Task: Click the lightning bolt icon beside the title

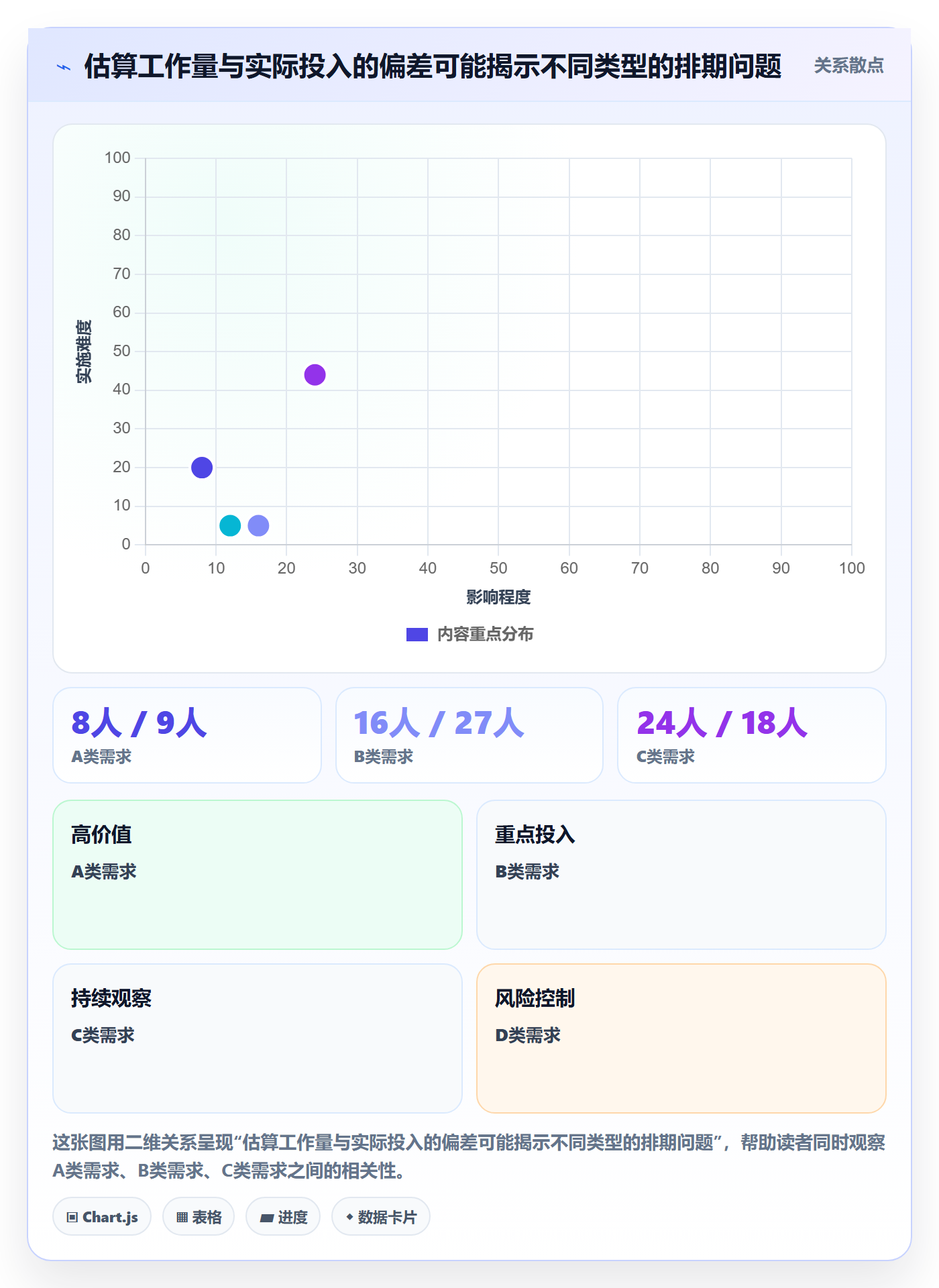Action: point(64,67)
